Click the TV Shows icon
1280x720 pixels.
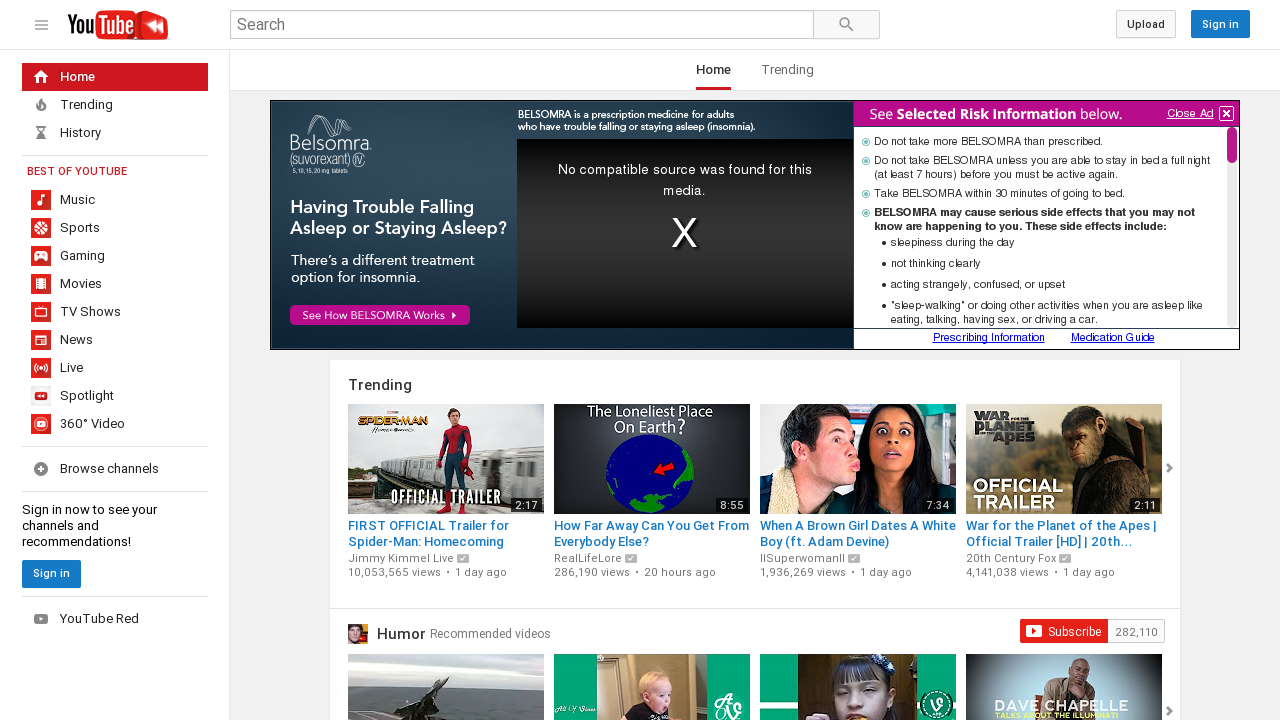[x=41, y=312]
